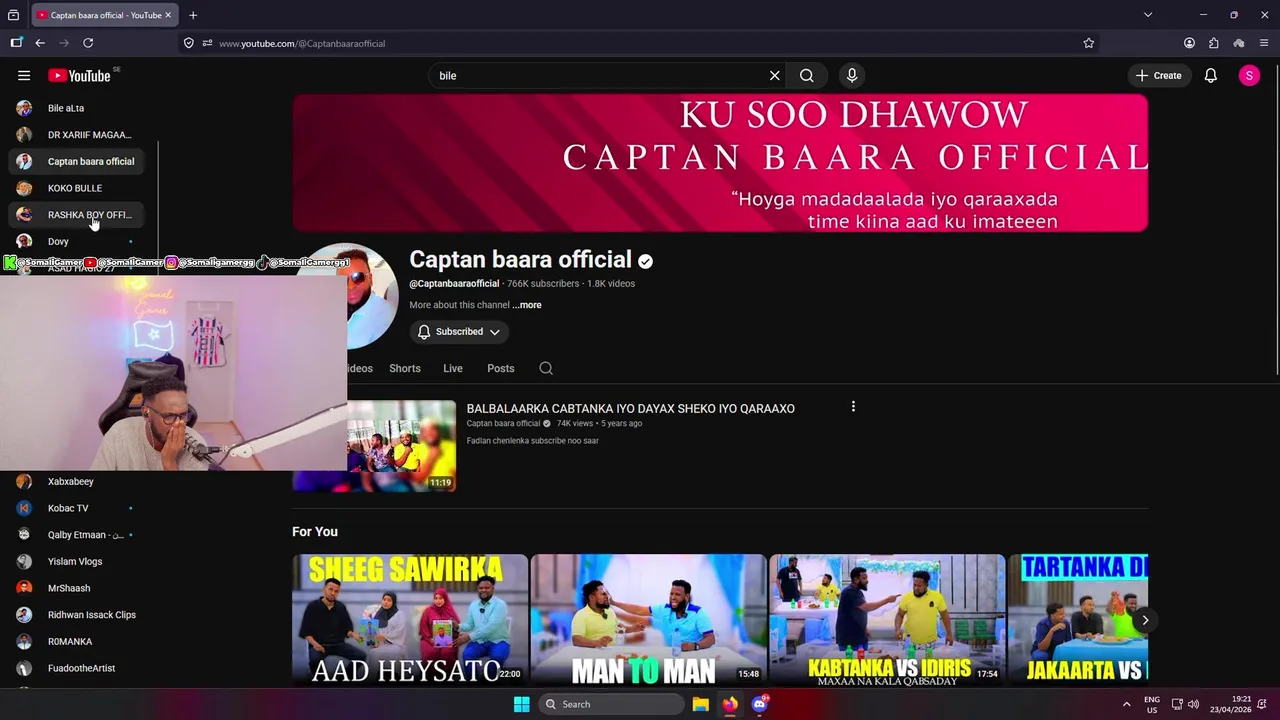
Task: Go to the YouTube home logo
Action: [x=79, y=76]
